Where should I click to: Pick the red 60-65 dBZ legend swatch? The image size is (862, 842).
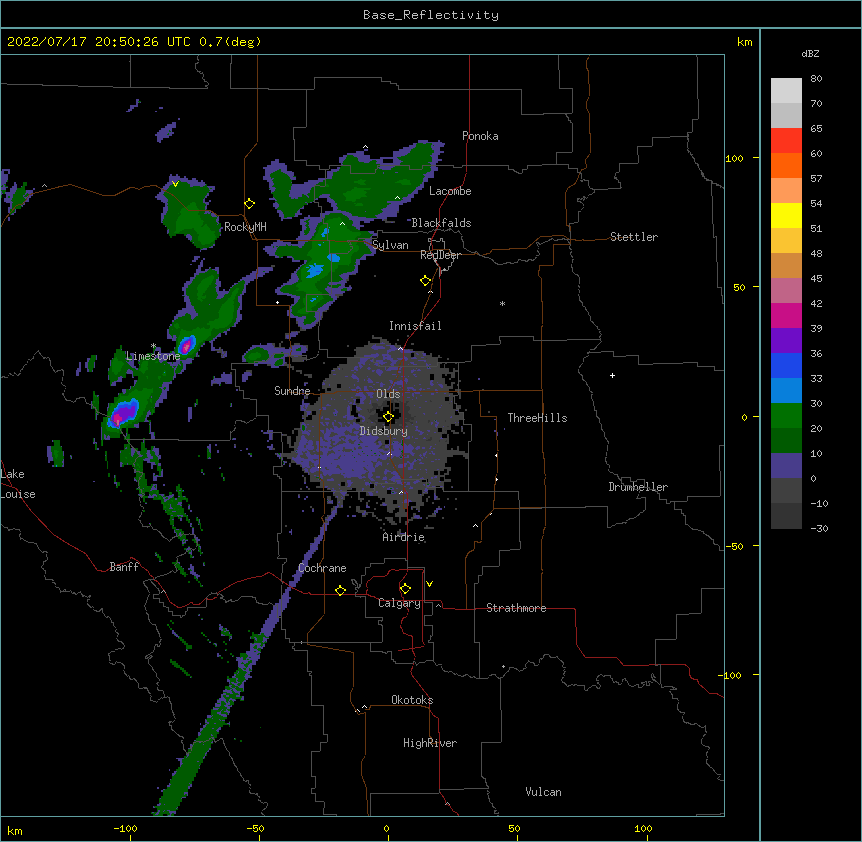pos(786,141)
